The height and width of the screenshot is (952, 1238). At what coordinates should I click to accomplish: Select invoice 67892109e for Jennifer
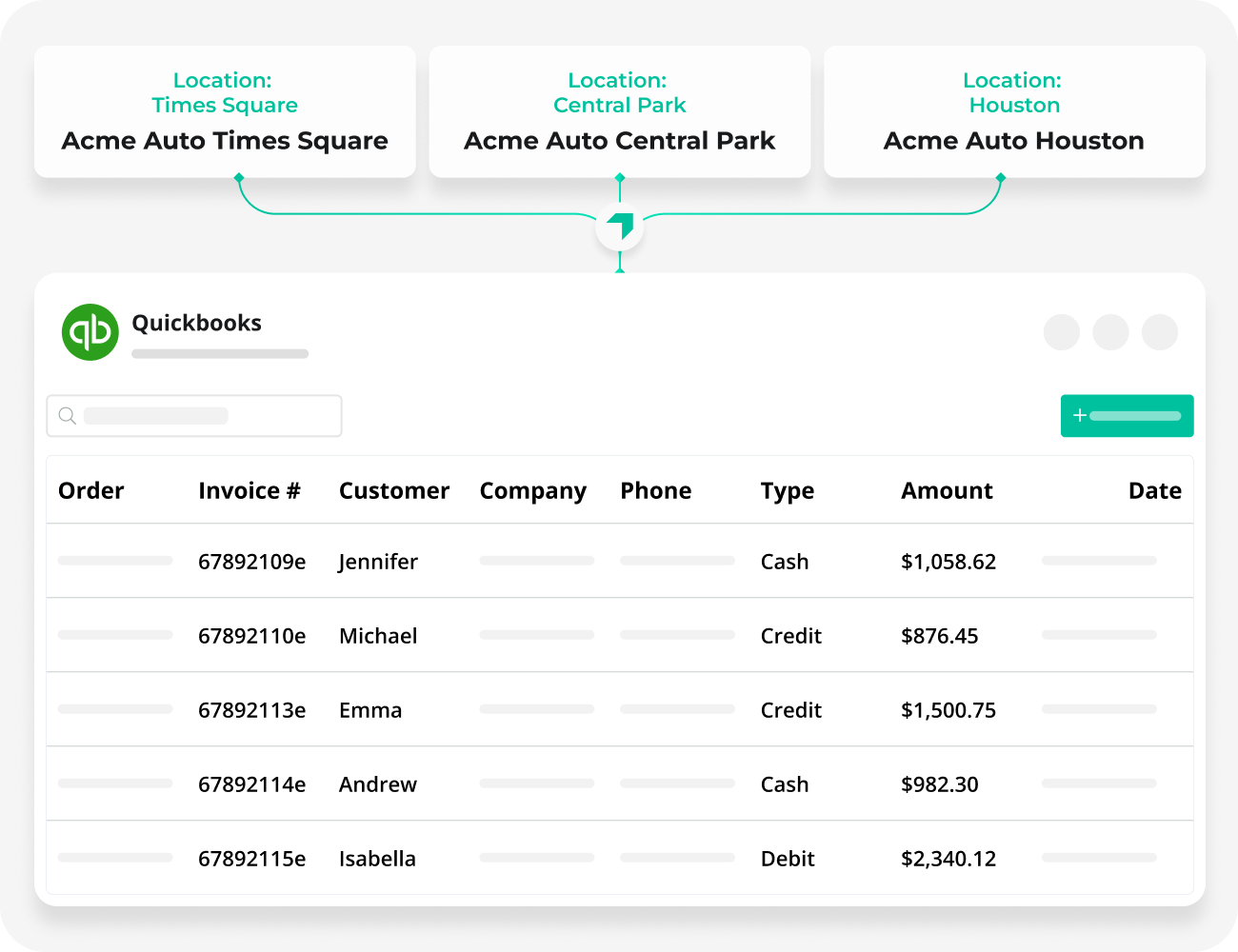[x=252, y=563]
